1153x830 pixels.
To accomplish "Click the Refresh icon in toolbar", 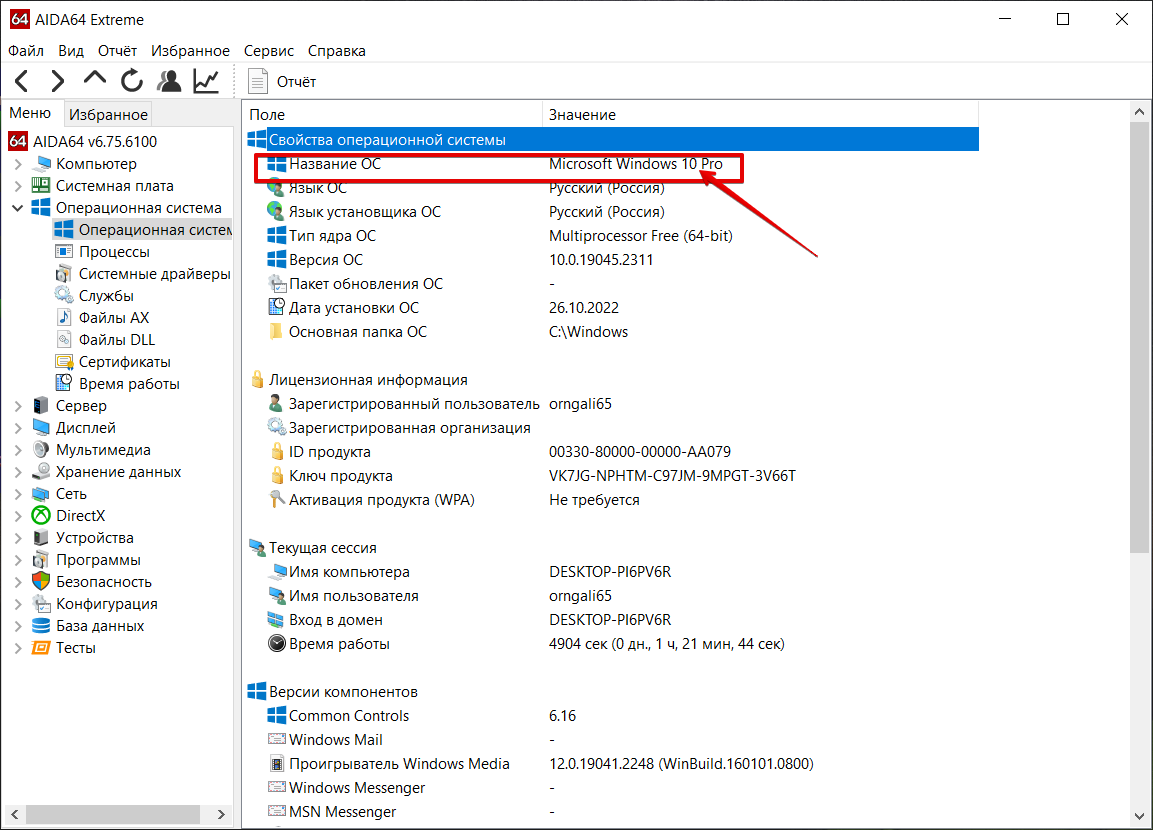I will pyautogui.click(x=132, y=81).
